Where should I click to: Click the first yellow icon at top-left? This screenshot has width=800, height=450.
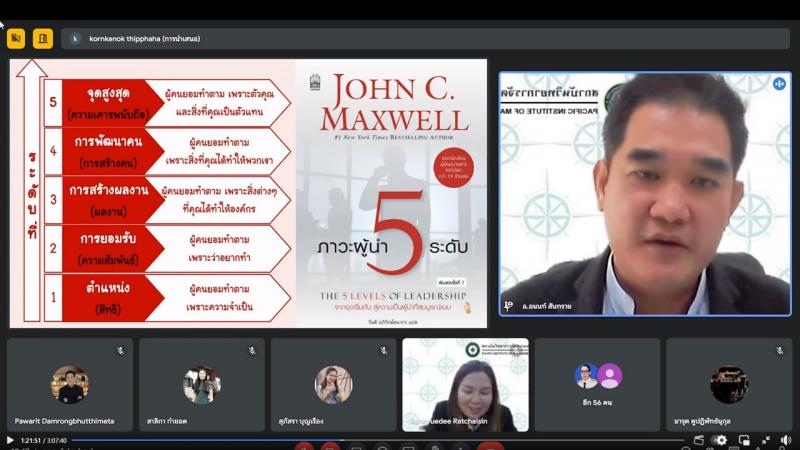pos(16,38)
